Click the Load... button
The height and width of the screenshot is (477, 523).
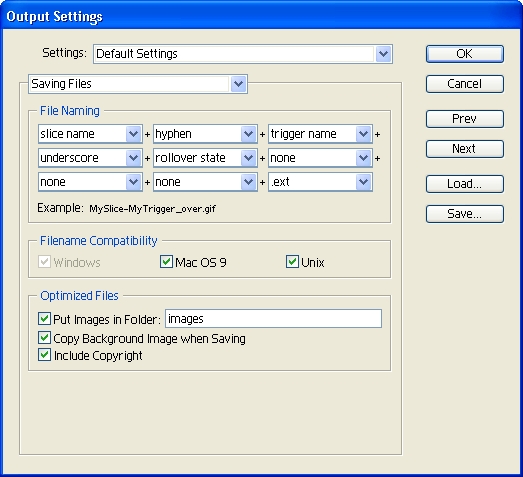465,184
